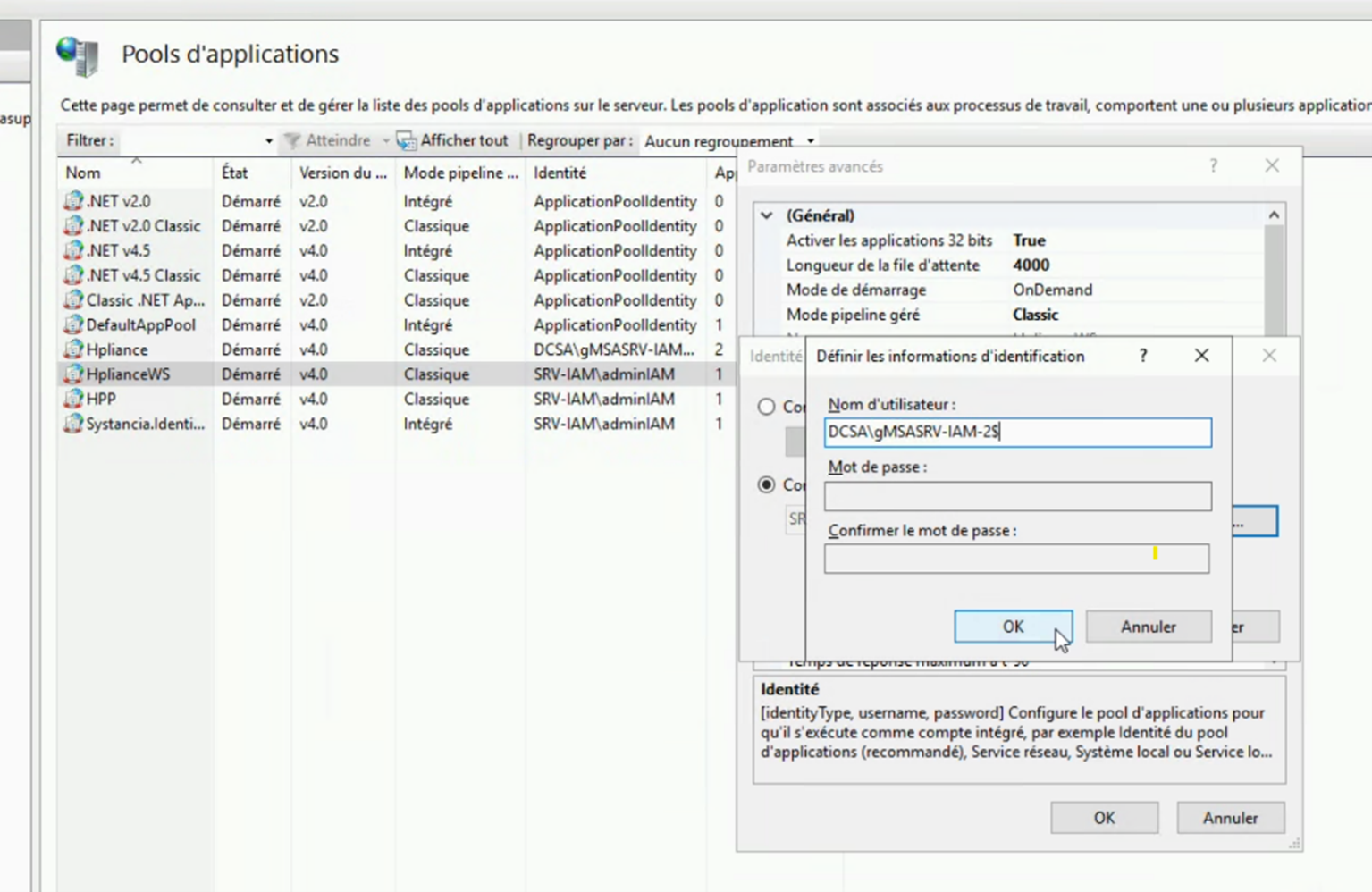The image size is (1372, 892).
Task: Click the Pools d'applications globe icon
Action: click(x=78, y=55)
